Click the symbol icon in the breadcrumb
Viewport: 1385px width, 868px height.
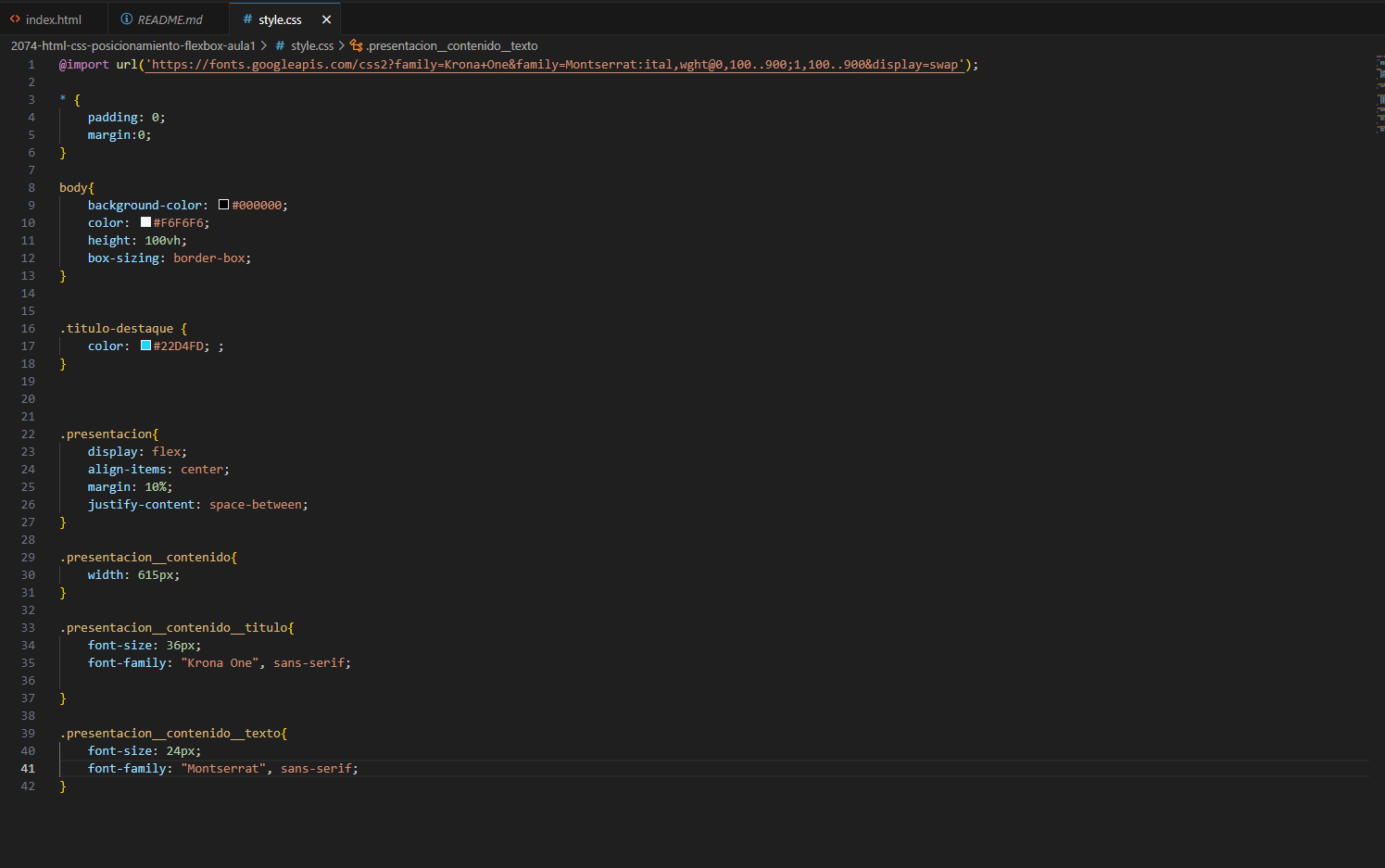coord(357,45)
